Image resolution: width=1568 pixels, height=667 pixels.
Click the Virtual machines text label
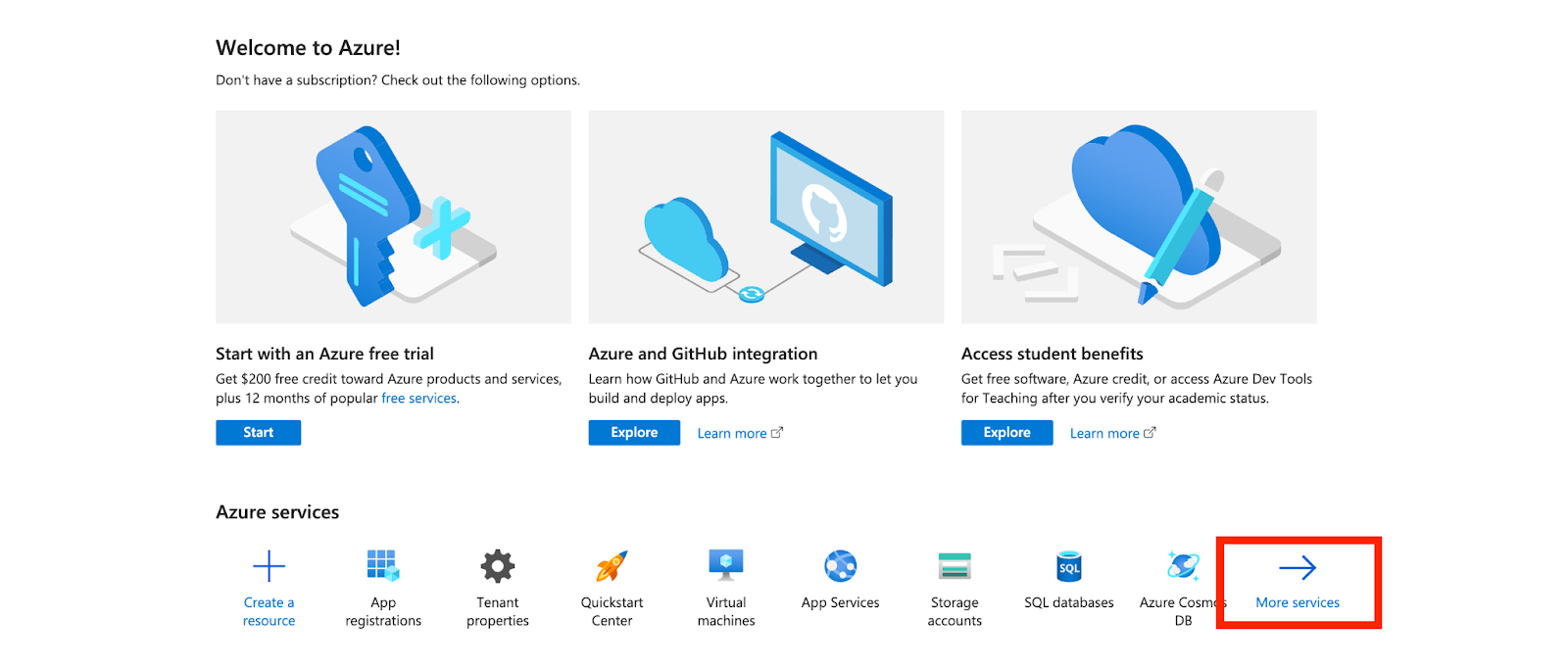[726, 611]
